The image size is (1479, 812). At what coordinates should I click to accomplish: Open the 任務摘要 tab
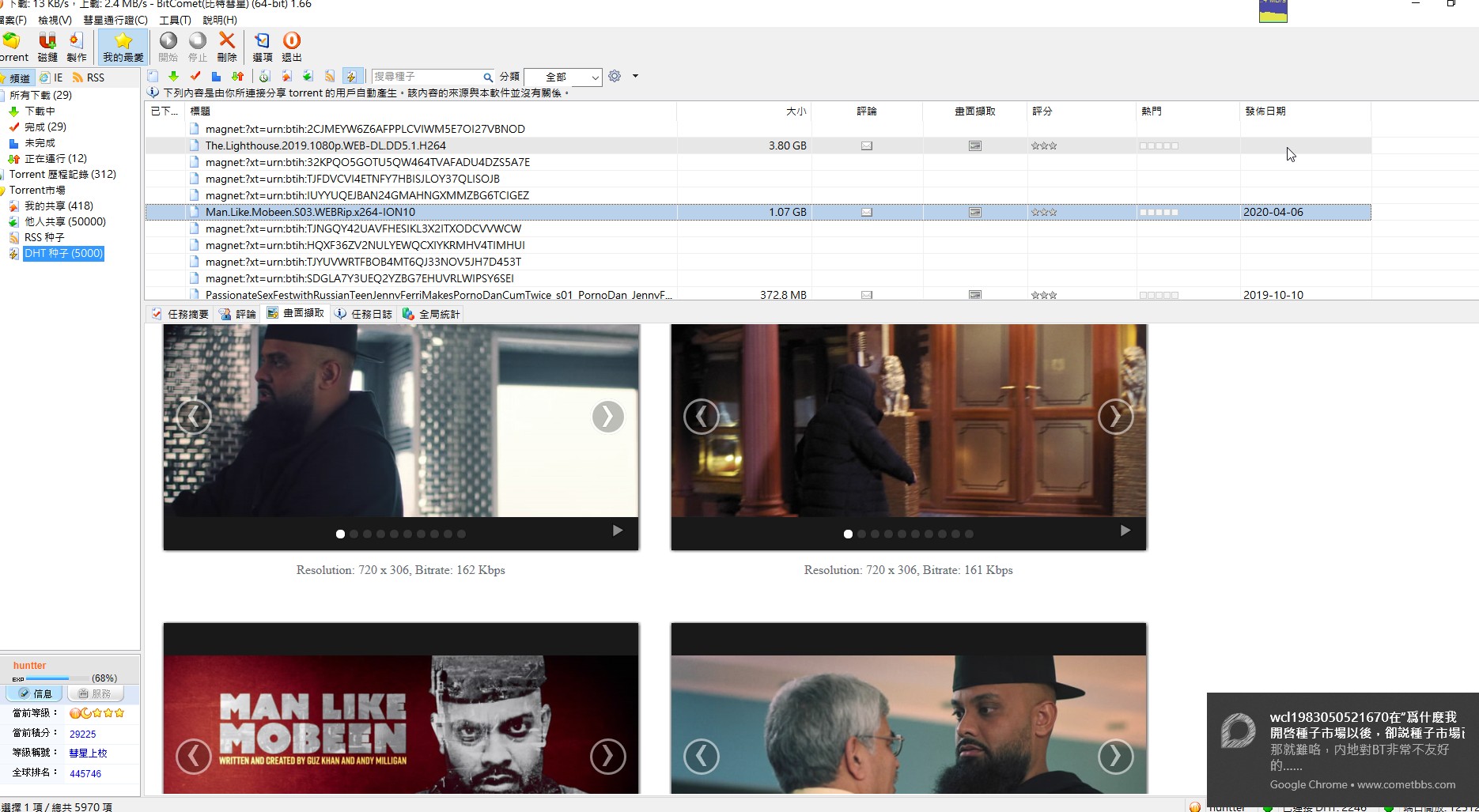click(181, 314)
